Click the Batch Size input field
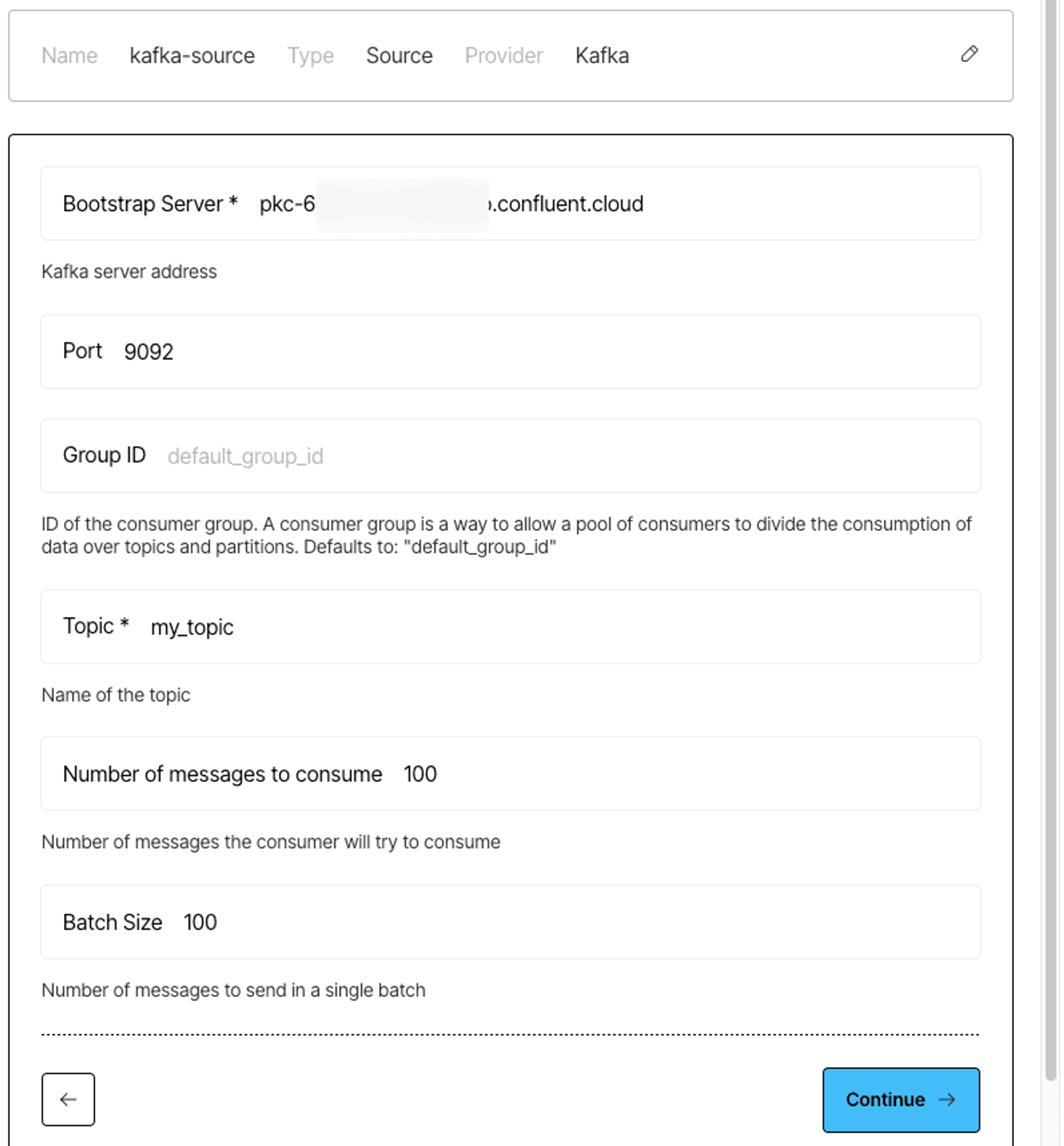 (511, 922)
